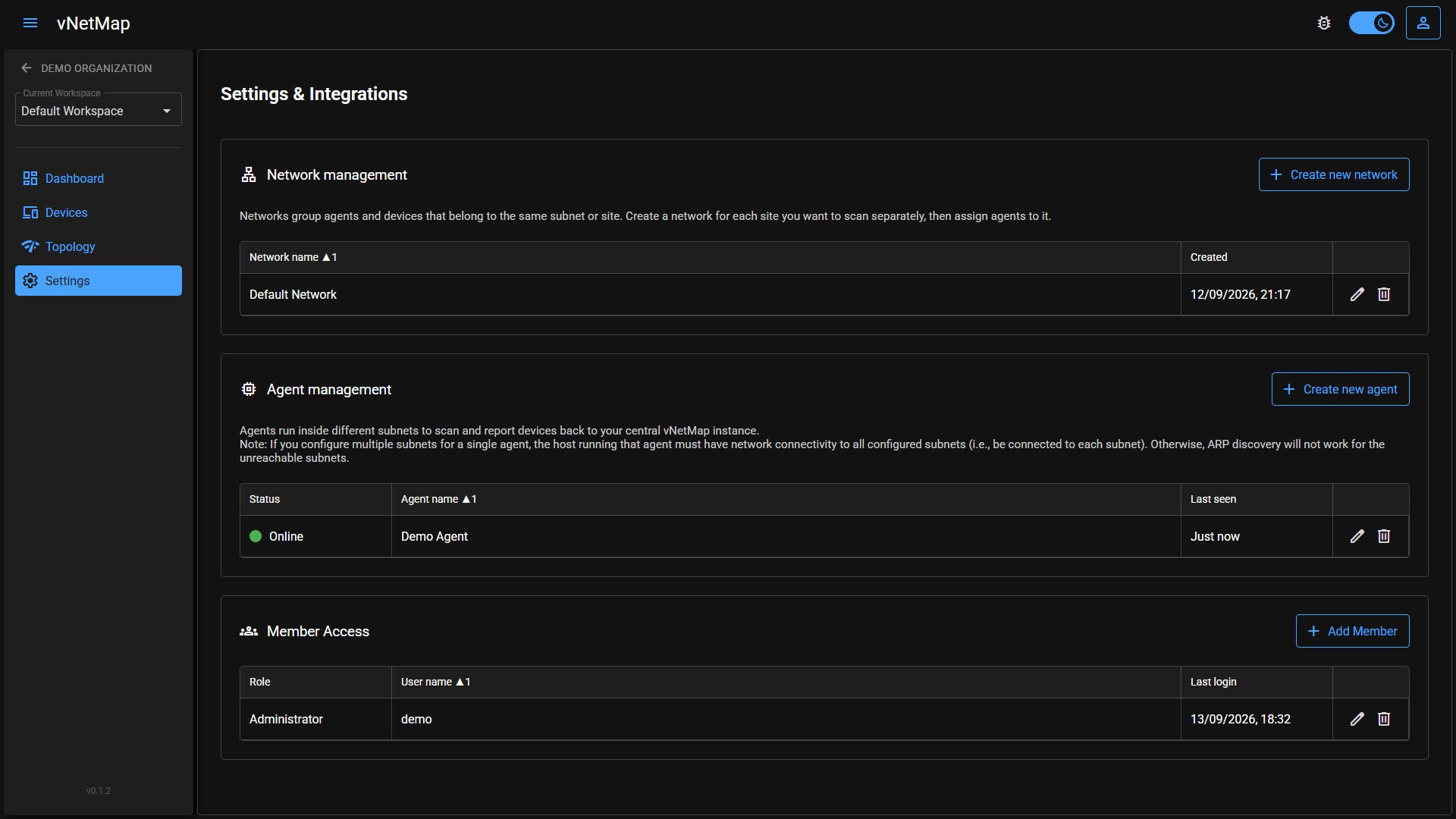The height and width of the screenshot is (819, 1456).
Task: Edit the Default Network entry
Action: point(1357,294)
